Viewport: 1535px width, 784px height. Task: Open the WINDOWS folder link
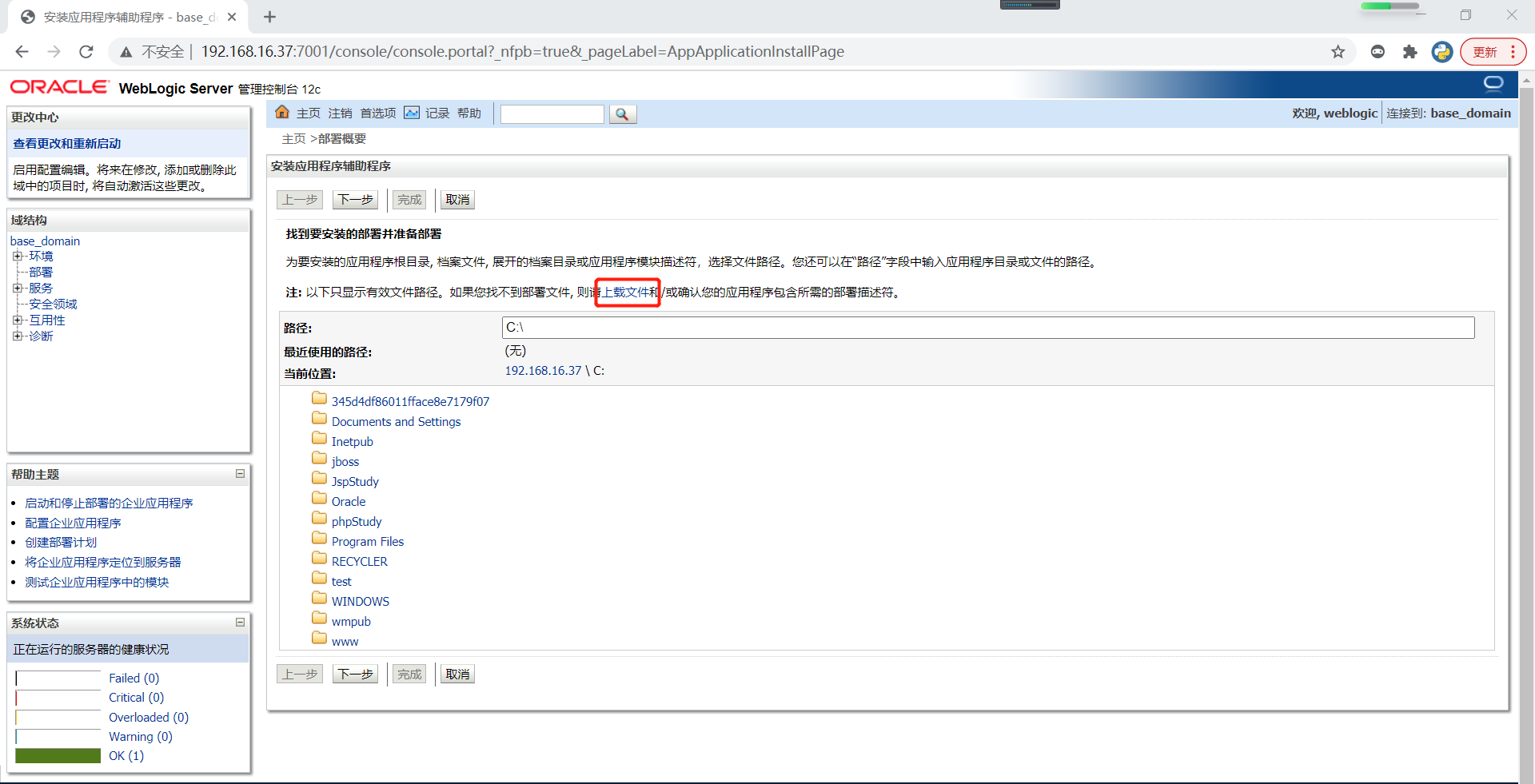pos(361,602)
